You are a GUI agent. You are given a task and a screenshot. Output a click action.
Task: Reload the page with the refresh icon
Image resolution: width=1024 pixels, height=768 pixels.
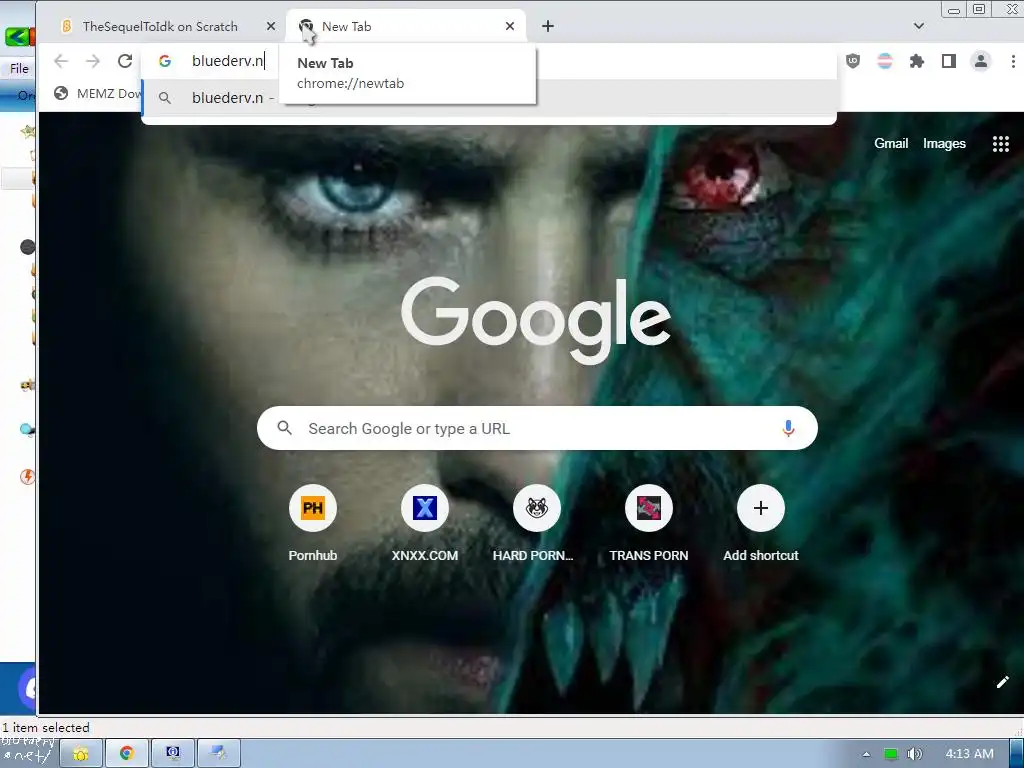[125, 61]
